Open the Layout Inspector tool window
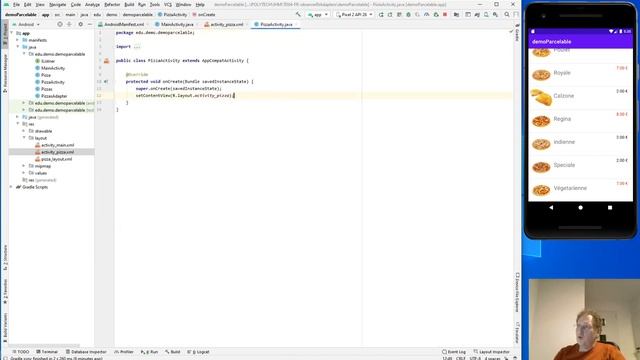 [x=492, y=352]
